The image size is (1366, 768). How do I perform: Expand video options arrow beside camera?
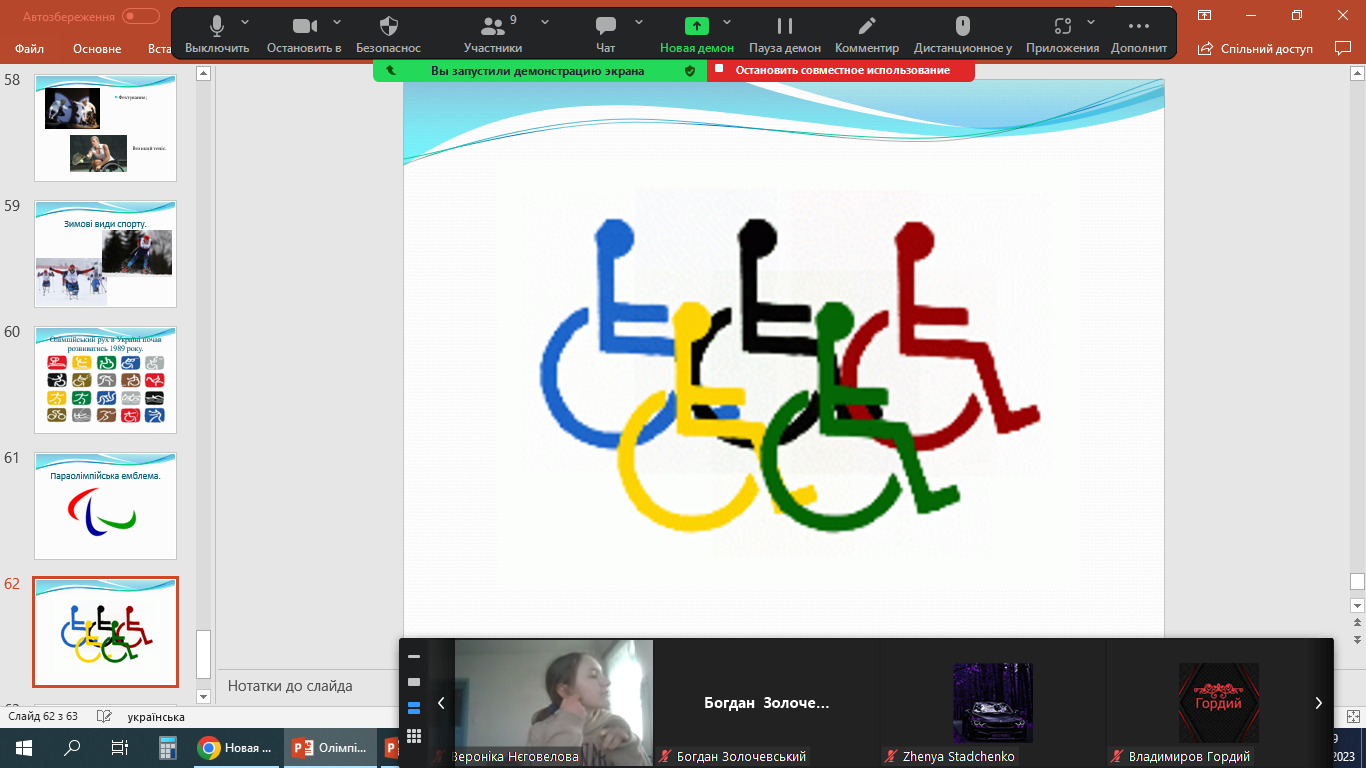click(x=337, y=22)
